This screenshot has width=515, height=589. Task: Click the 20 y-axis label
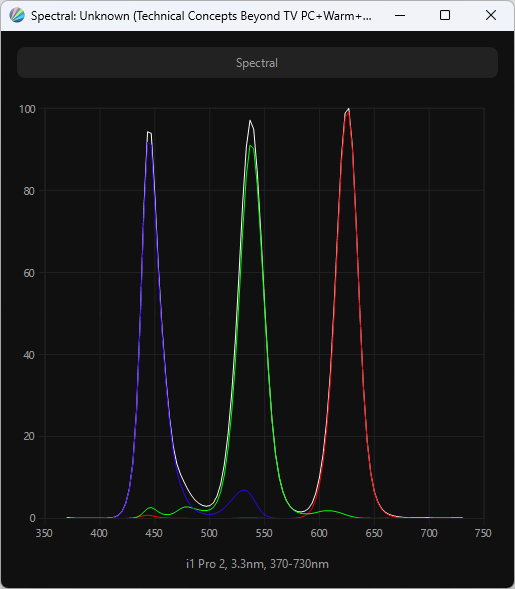tap(29, 436)
